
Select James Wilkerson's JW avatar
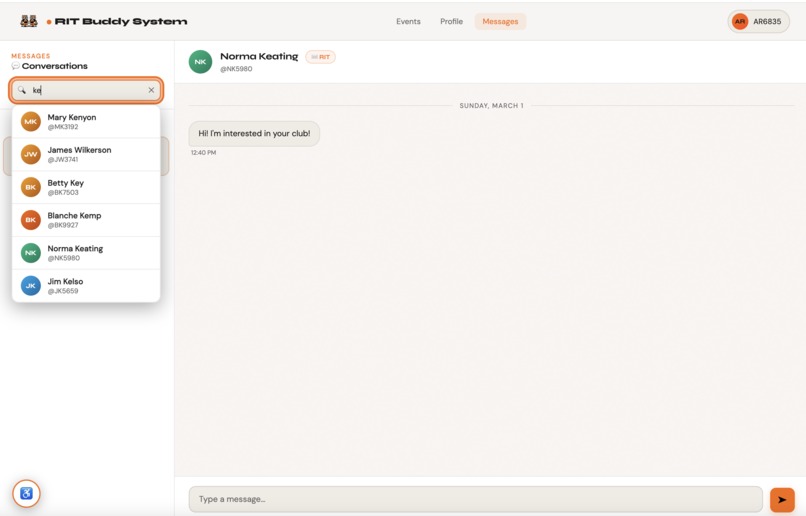31,154
